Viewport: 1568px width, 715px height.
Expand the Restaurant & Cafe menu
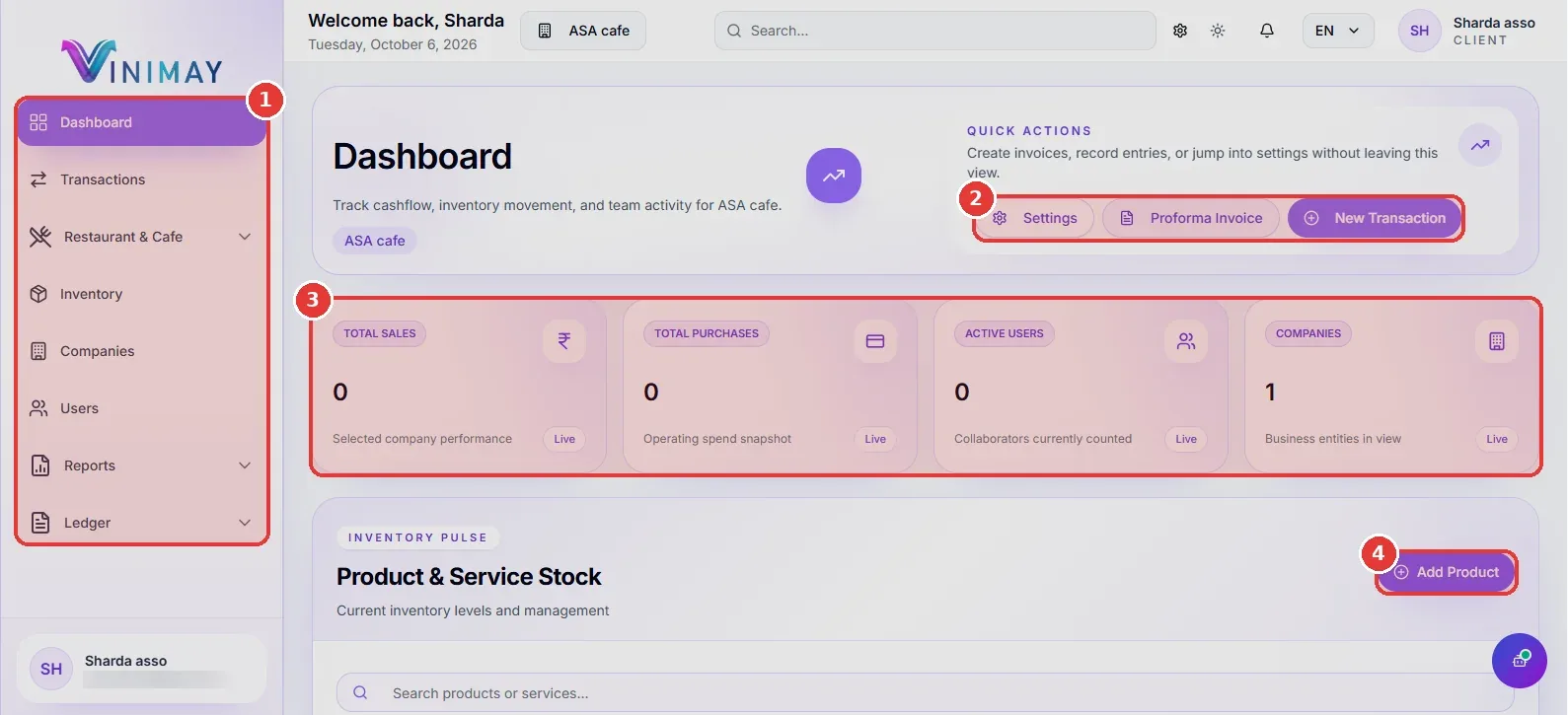[142, 237]
